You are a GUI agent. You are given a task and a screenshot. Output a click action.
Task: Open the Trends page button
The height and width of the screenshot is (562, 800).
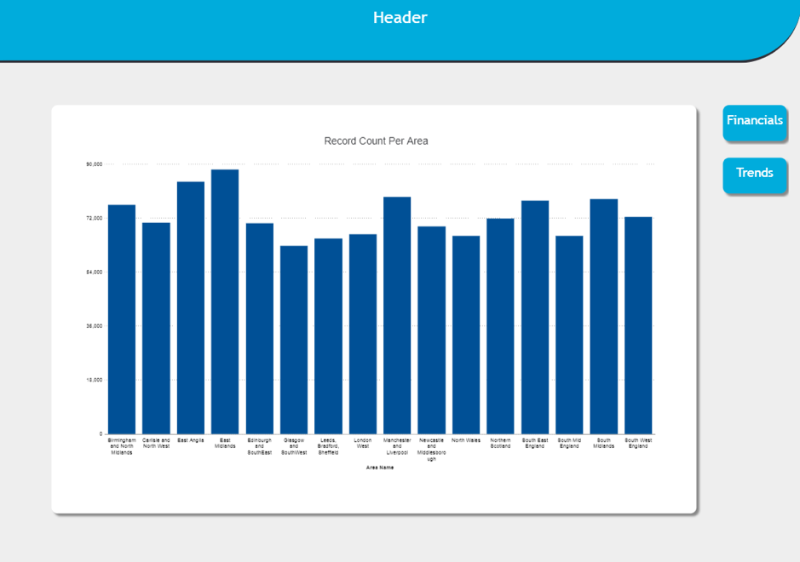(x=754, y=173)
